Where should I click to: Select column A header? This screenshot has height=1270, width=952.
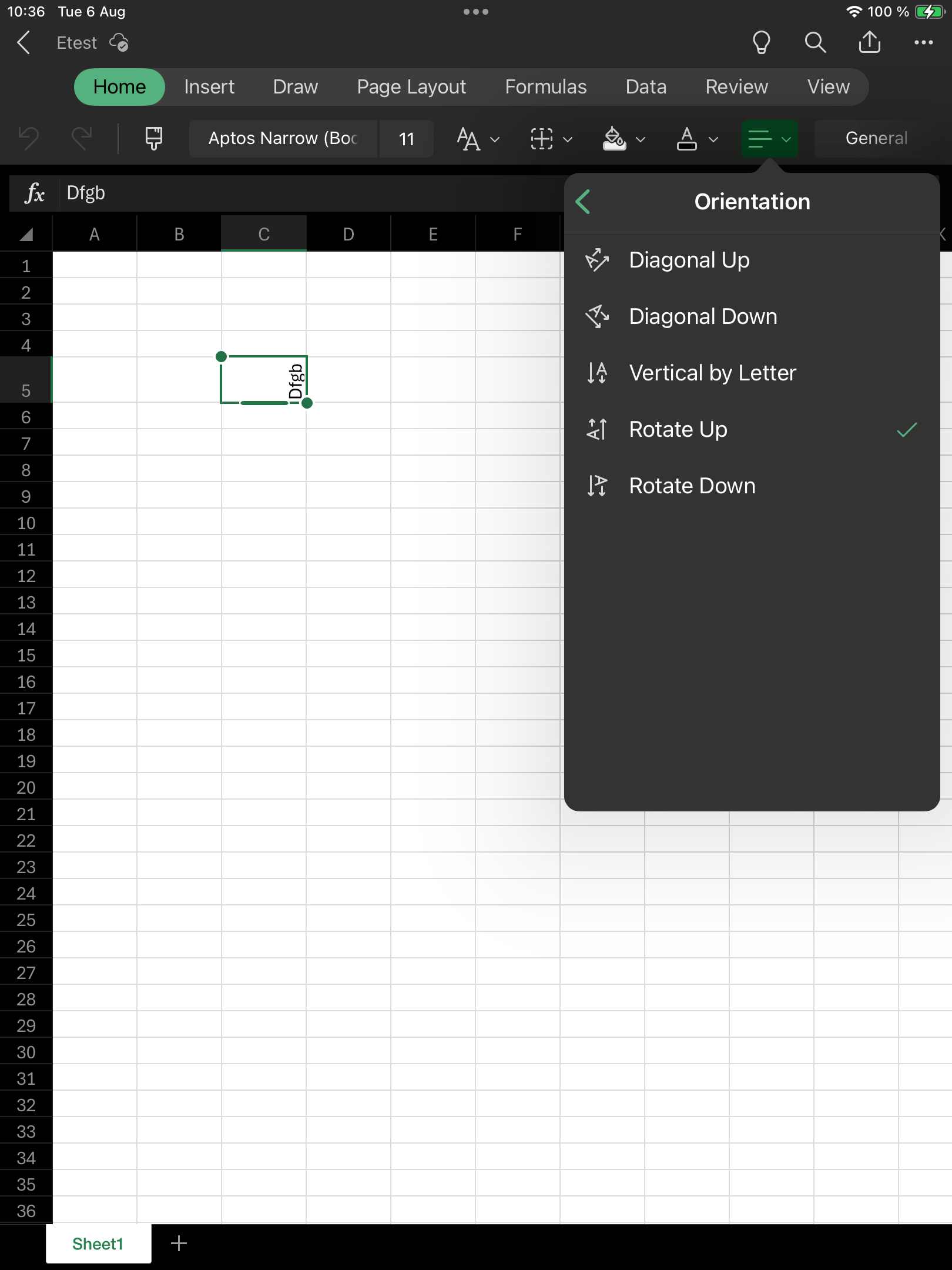click(x=95, y=234)
